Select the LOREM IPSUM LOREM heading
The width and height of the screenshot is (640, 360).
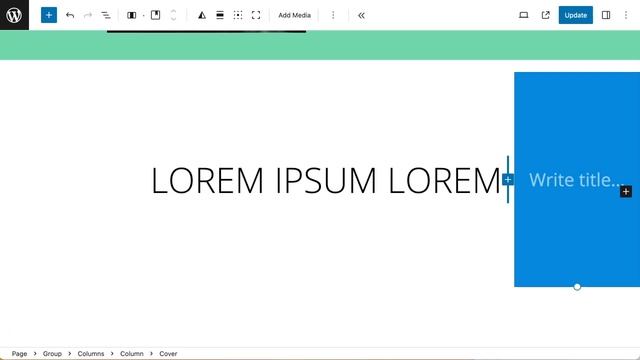[x=326, y=180]
